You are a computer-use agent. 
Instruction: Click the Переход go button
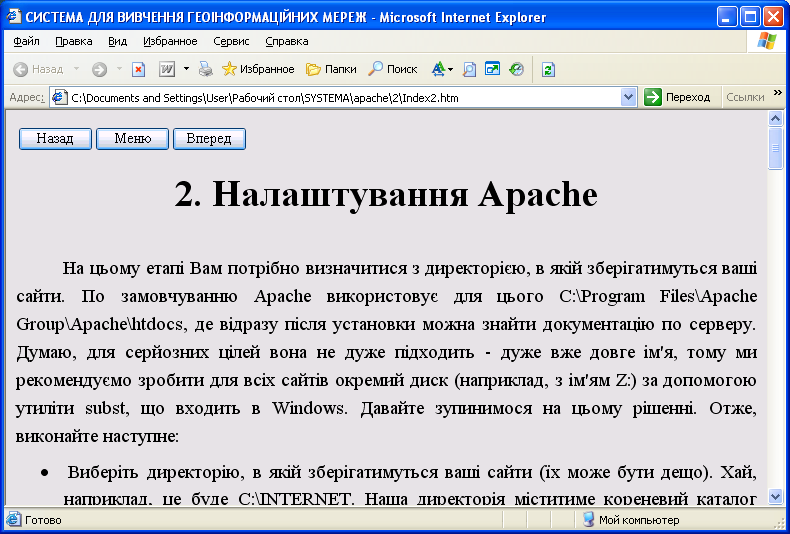click(678, 97)
